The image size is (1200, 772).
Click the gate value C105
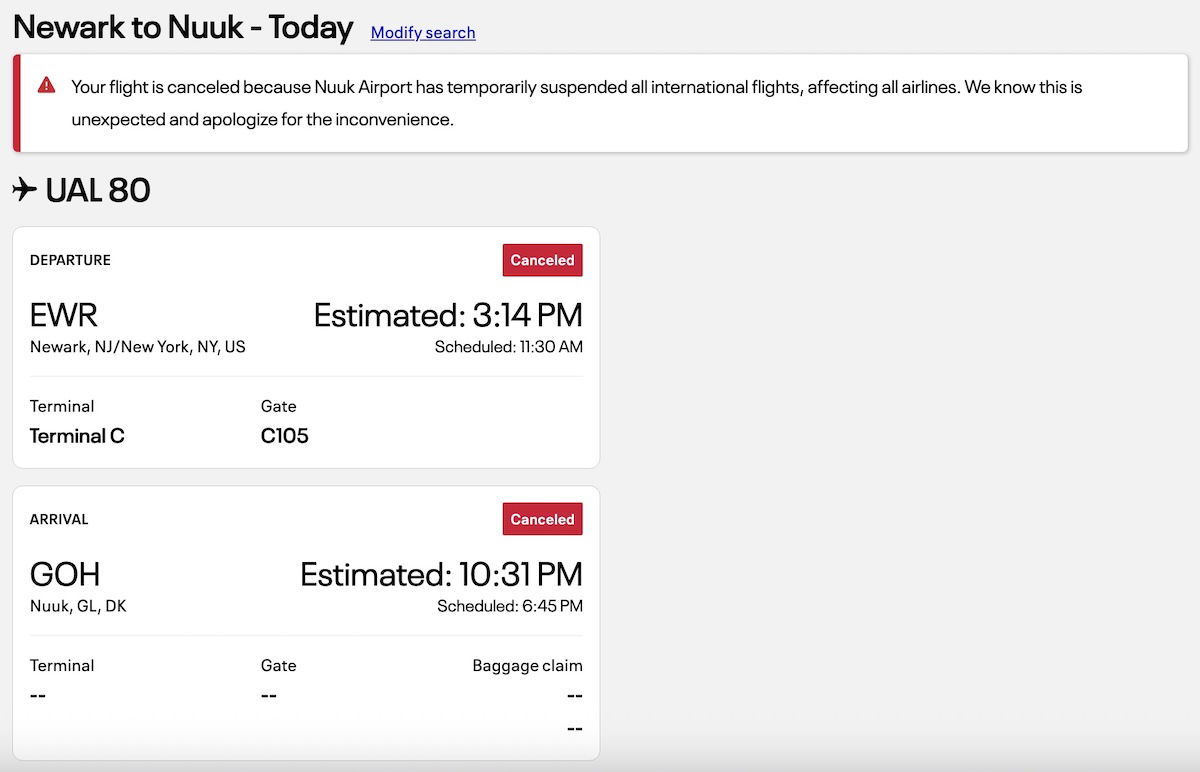tap(285, 436)
